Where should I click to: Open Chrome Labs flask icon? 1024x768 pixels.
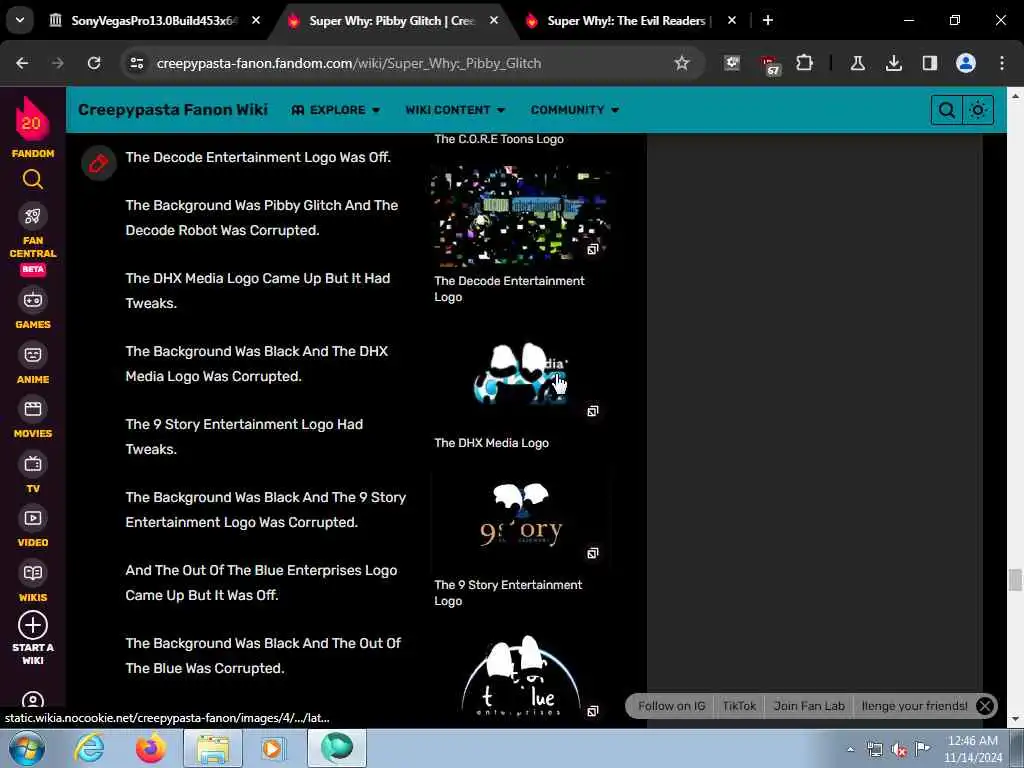pos(857,63)
